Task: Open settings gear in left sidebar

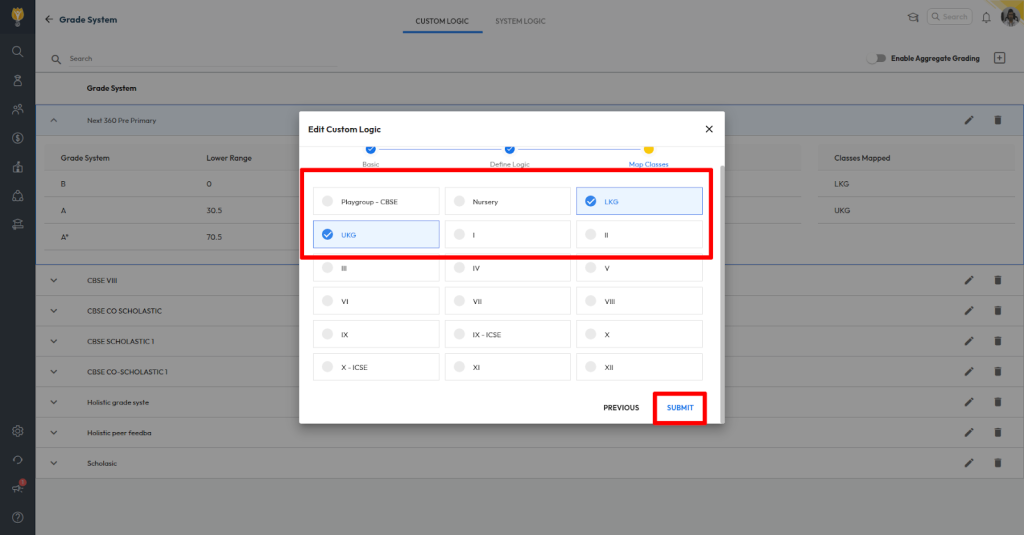Action: pos(17,431)
